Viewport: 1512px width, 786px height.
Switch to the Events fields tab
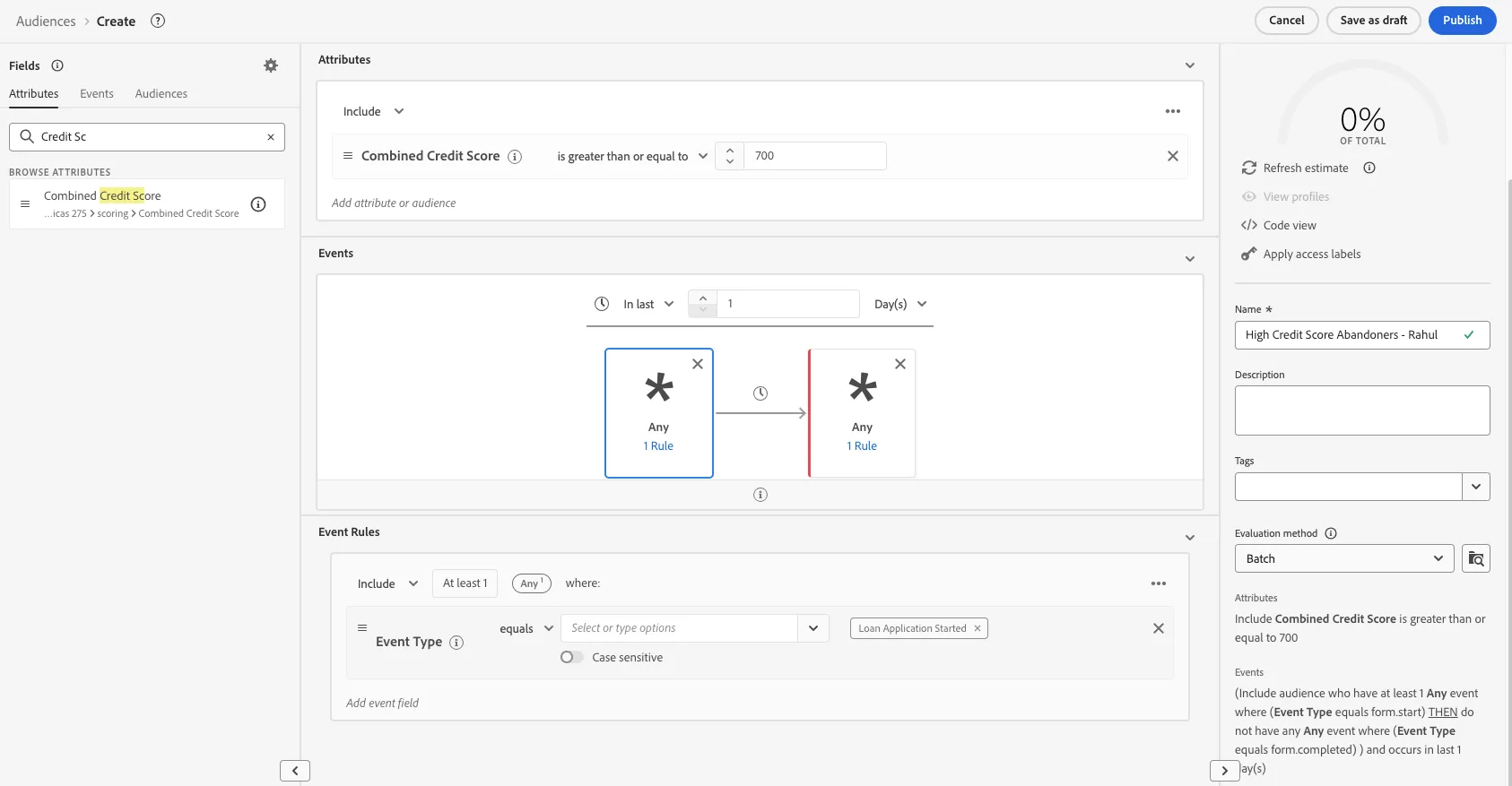[x=97, y=93]
